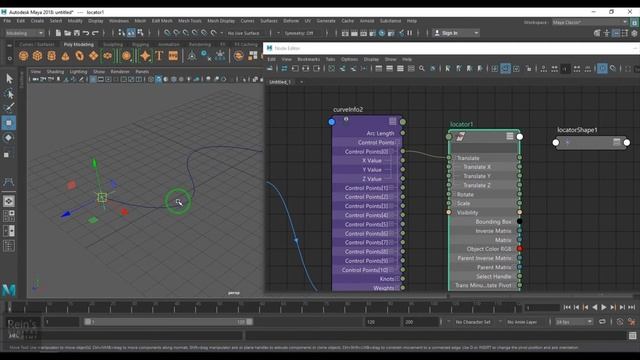This screenshot has width=640, height=360.
Task: Open the No Anim Layer dropdown
Action: coord(522,322)
